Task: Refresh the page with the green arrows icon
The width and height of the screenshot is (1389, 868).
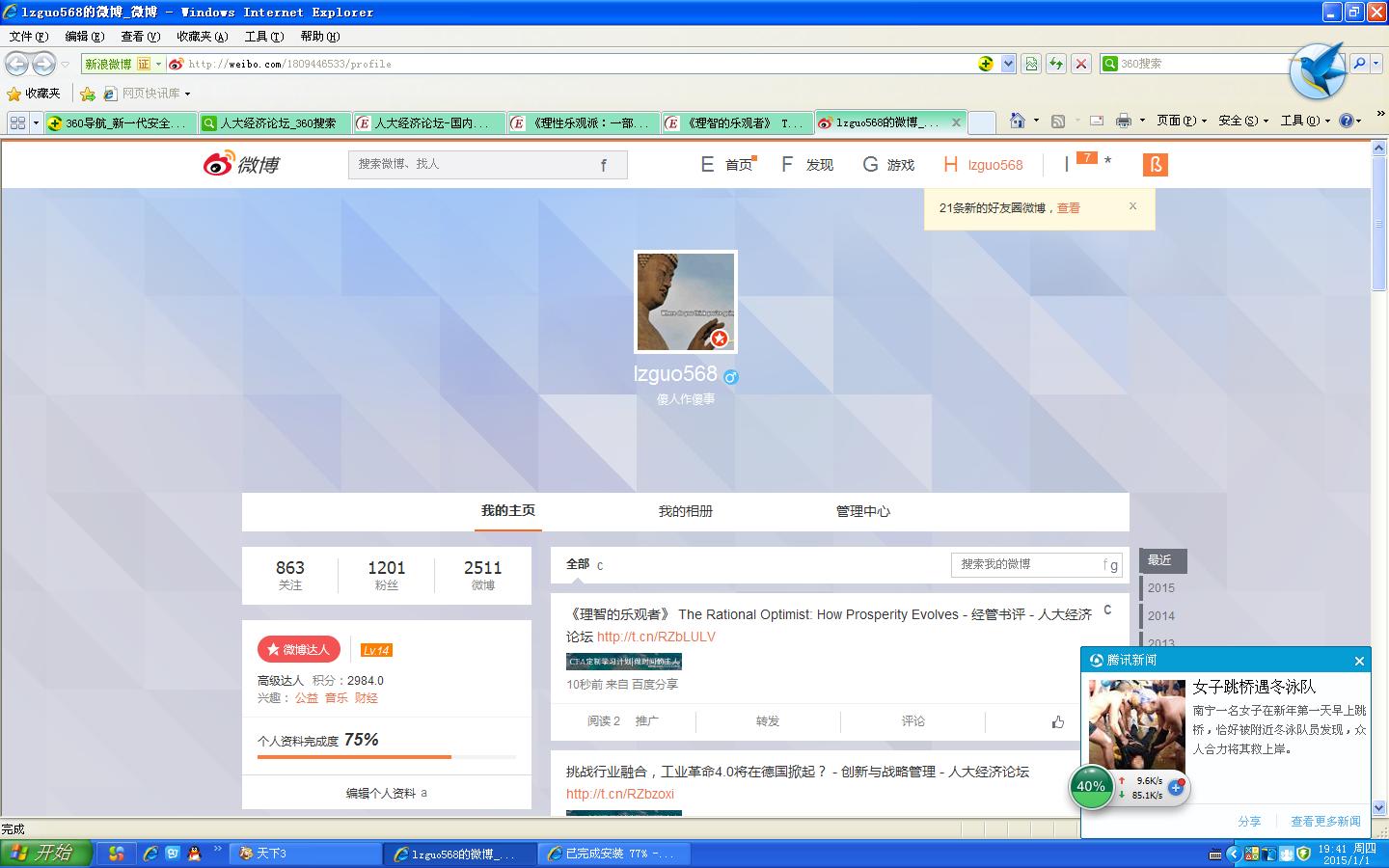Action: [1056, 64]
